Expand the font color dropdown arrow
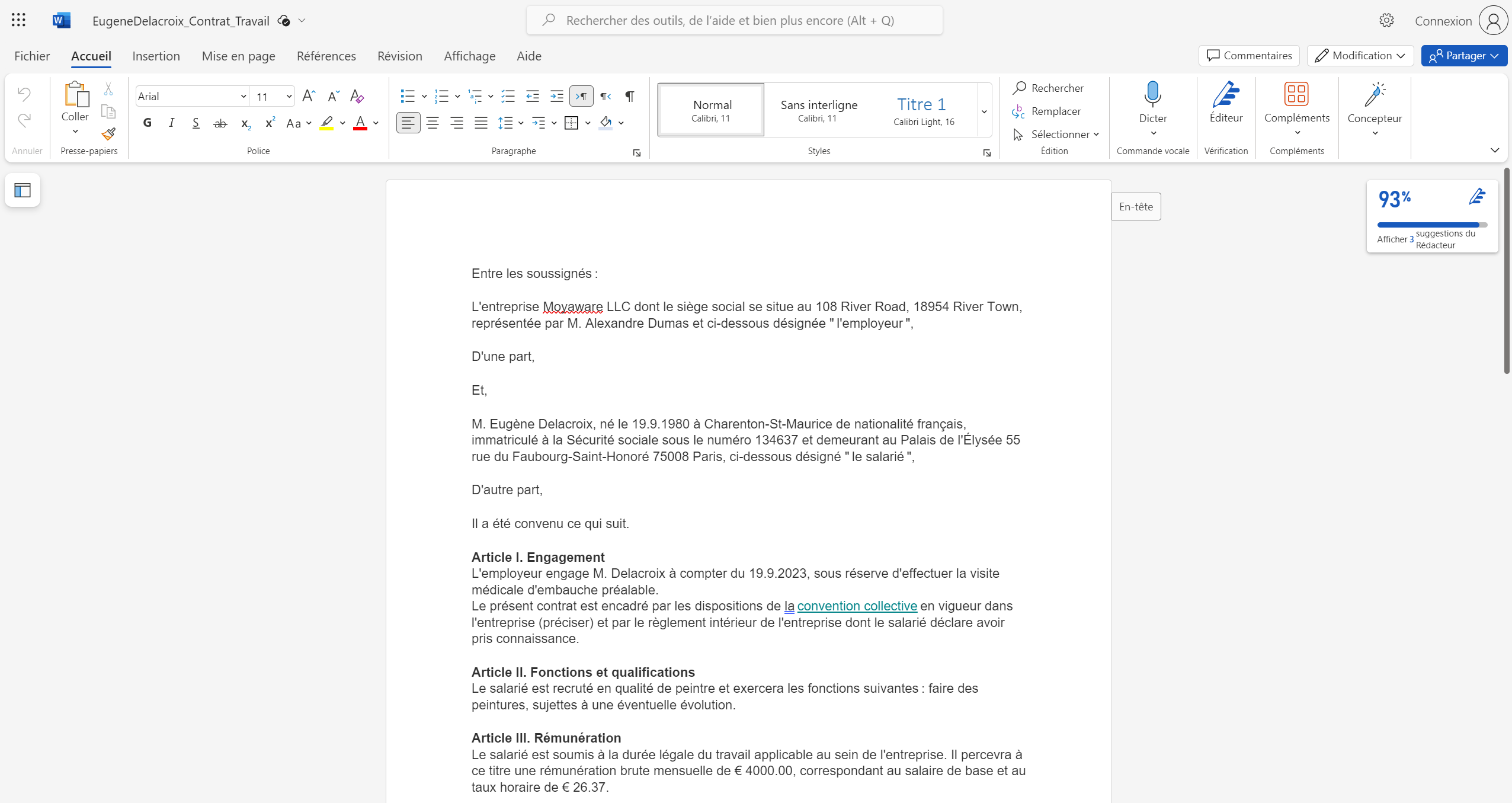Image resolution: width=1512 pixels, height=803 pixels. 376,123
